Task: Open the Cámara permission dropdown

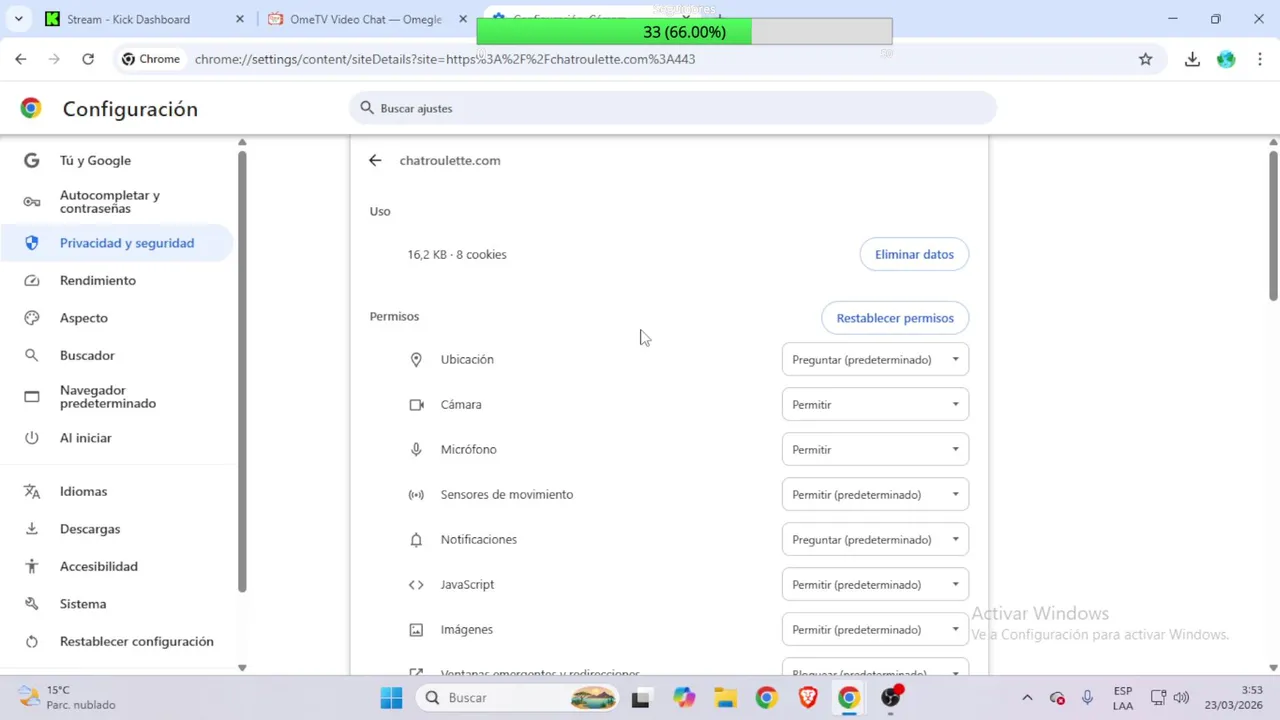Action: click(875, 404)
